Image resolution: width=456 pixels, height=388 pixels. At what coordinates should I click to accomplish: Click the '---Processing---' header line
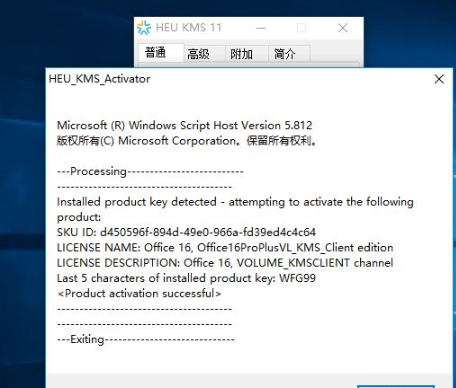pos(150,171)
